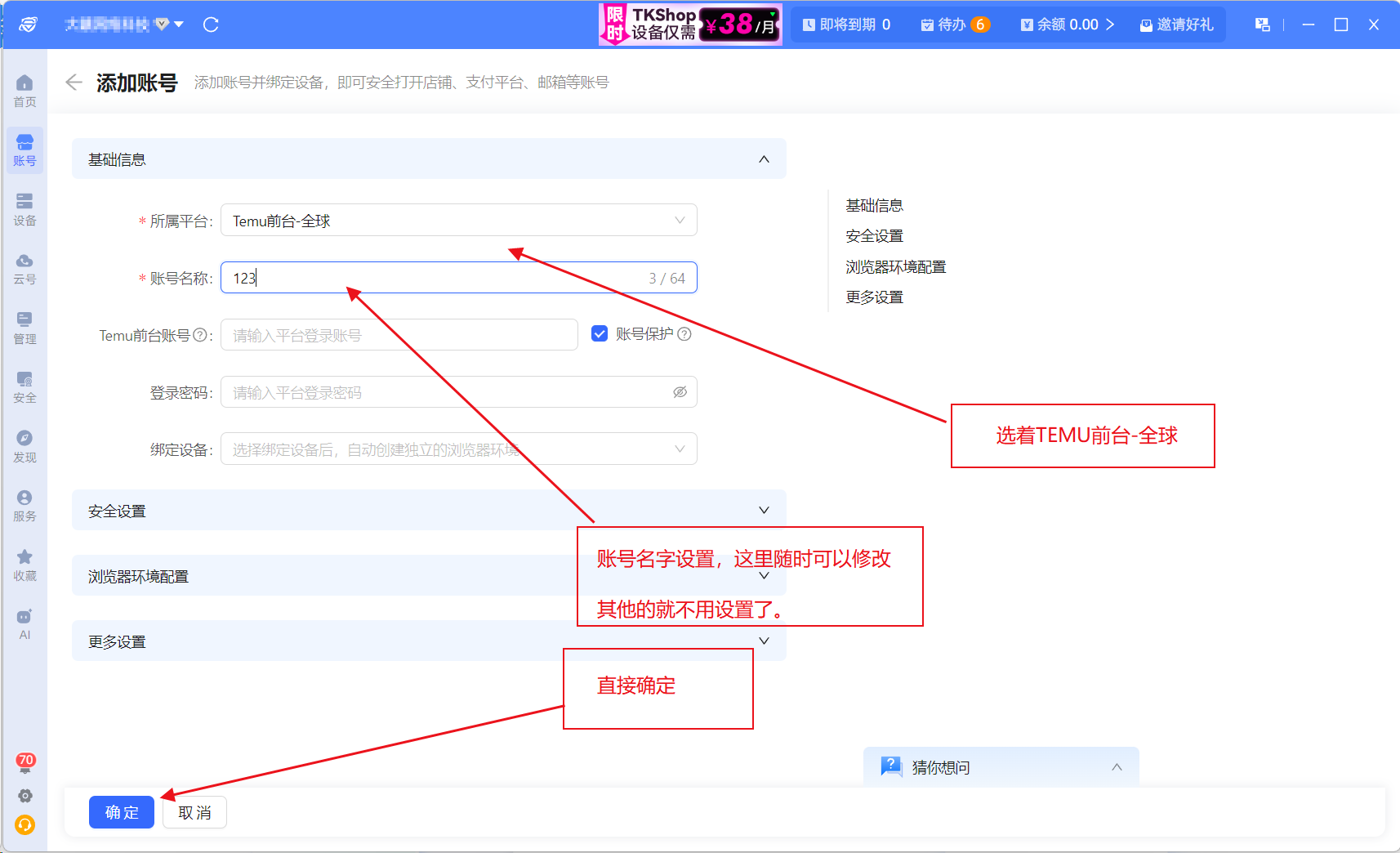1400x853 pixels.
Task: Toggle password visibility eye icon
Action: [680, 392]
